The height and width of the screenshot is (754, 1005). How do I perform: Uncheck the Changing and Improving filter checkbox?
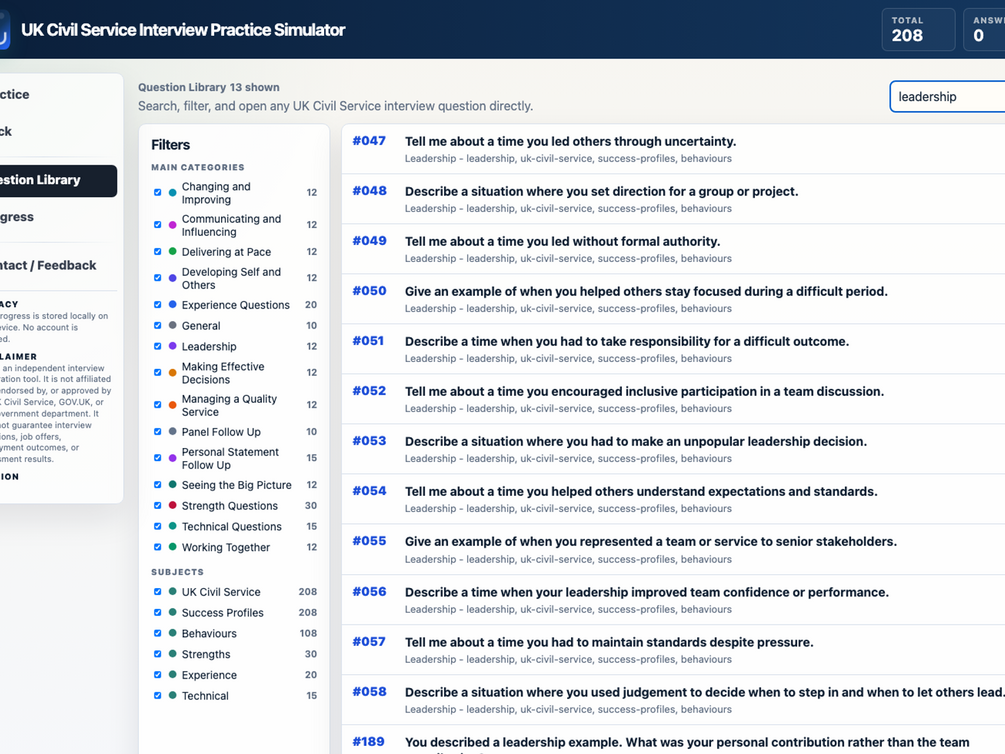[158, 192]
